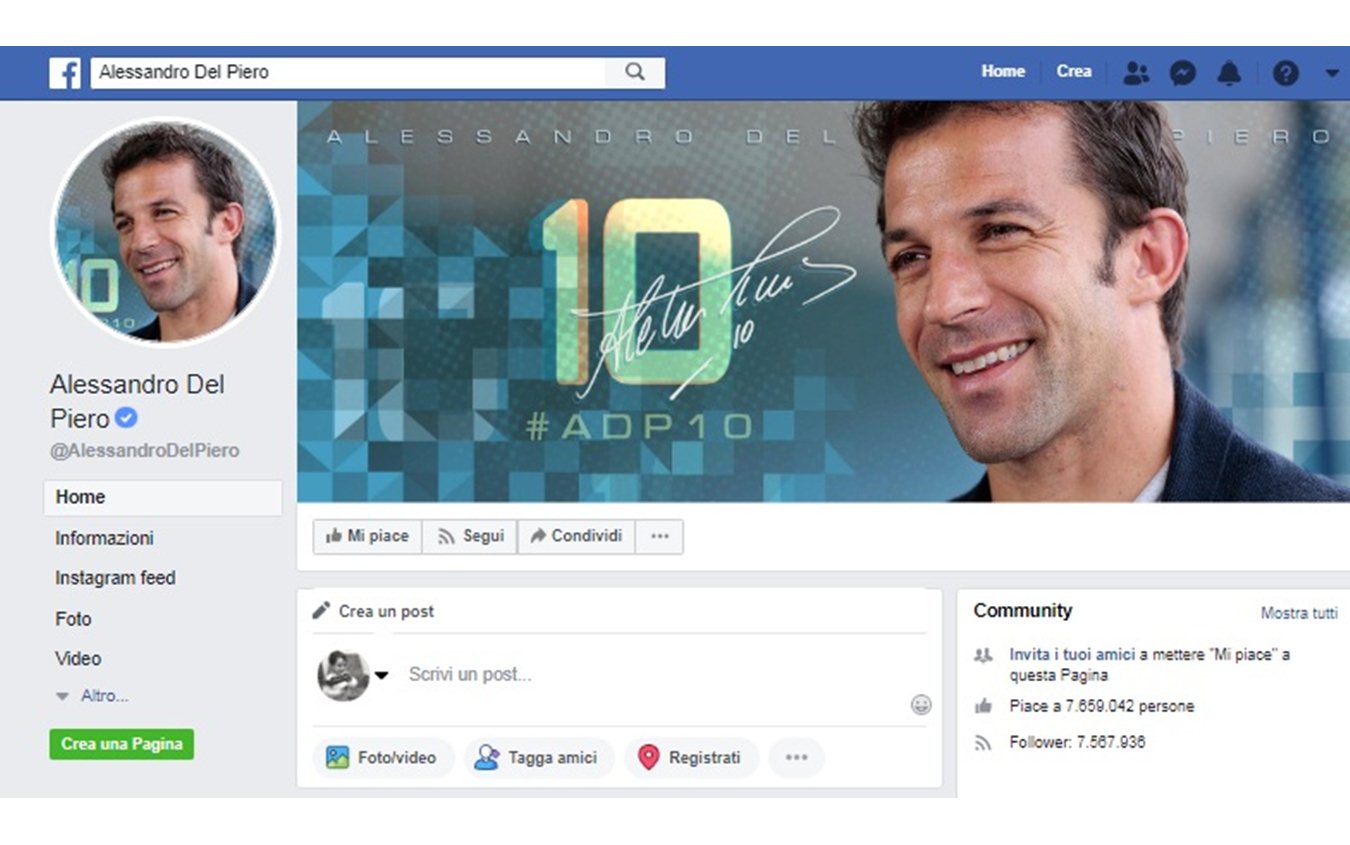
Task: Open the #ADP10 cover photo
Action: 823,301
